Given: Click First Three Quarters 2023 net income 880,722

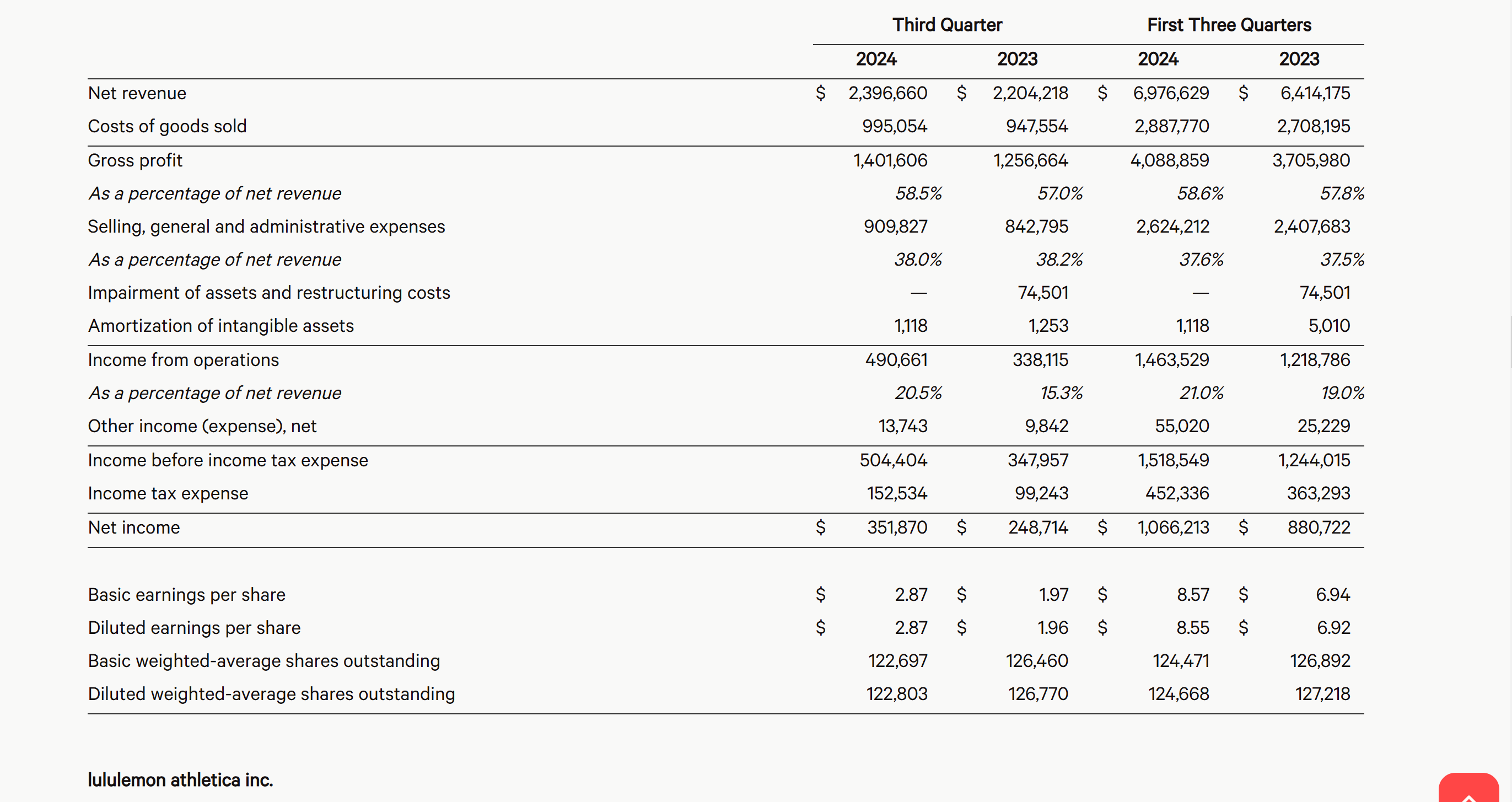Looking at the screenshot, I should (1319, 528).
